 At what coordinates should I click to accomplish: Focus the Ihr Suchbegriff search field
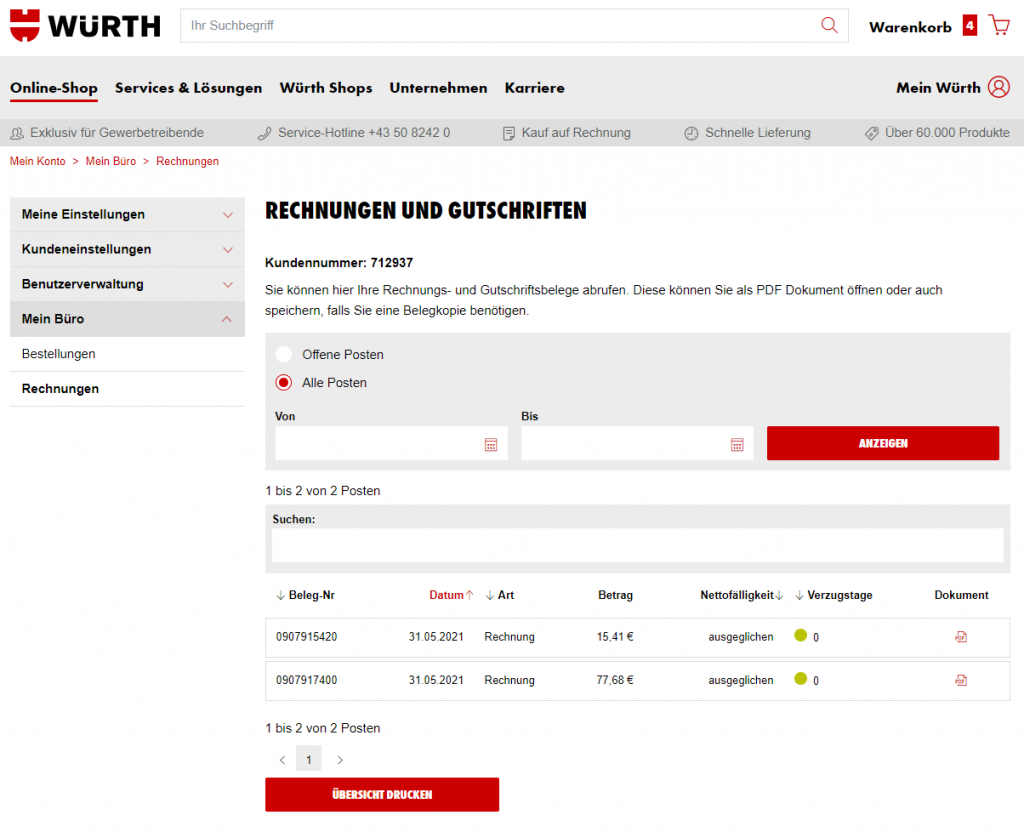tap(500, 25)
